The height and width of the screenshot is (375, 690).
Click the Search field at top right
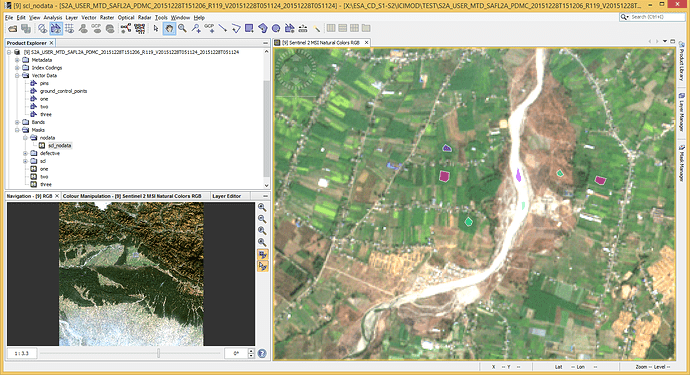pyautogui.click(x=652, y=17)
